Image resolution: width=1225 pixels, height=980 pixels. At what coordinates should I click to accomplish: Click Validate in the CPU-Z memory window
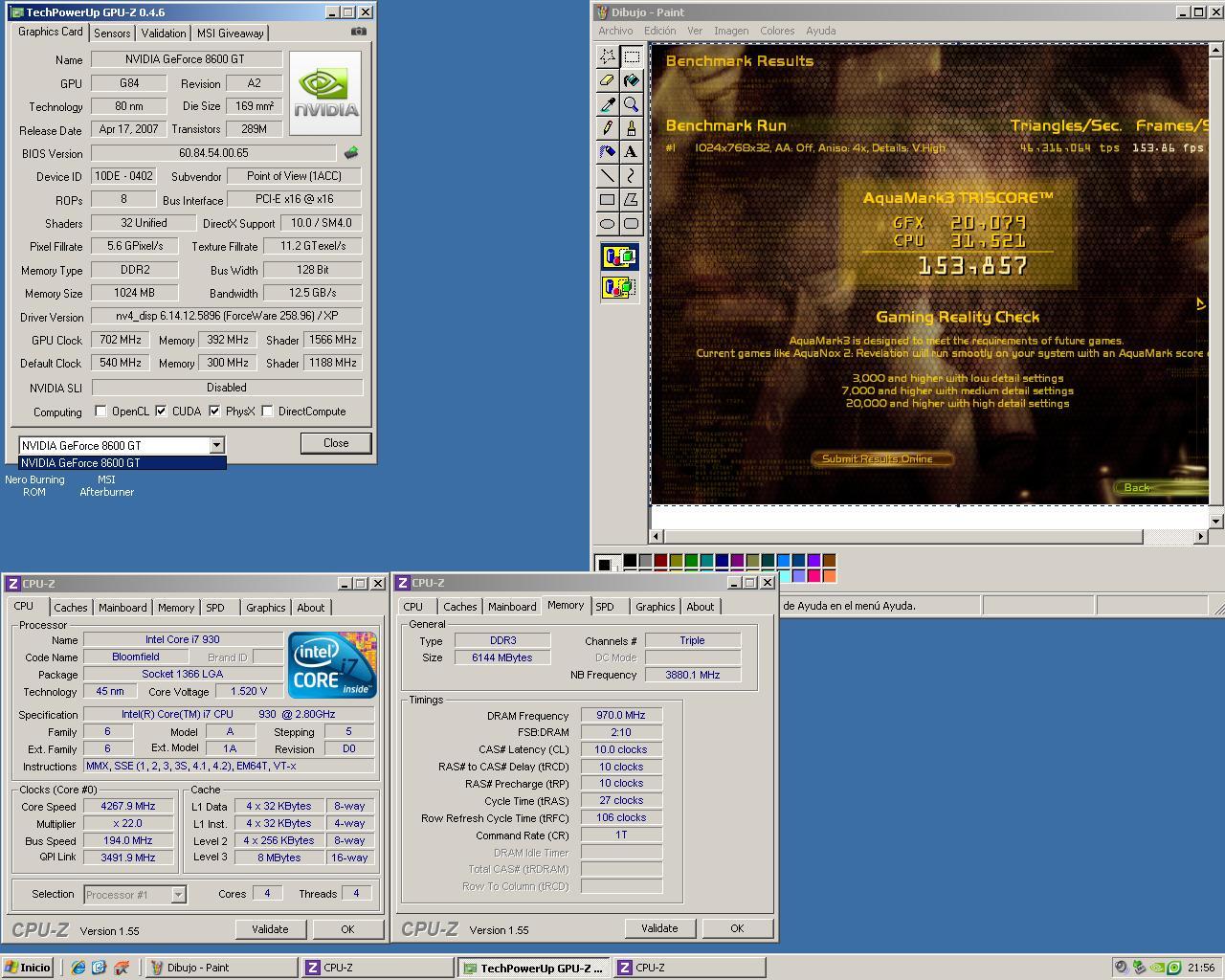point(659,928)
